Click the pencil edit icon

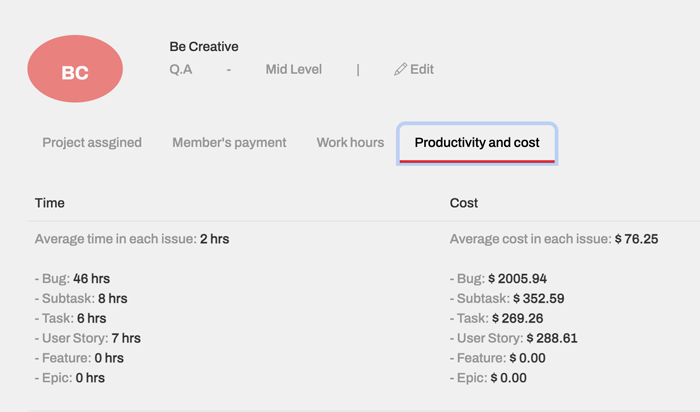tap(400, 69)
